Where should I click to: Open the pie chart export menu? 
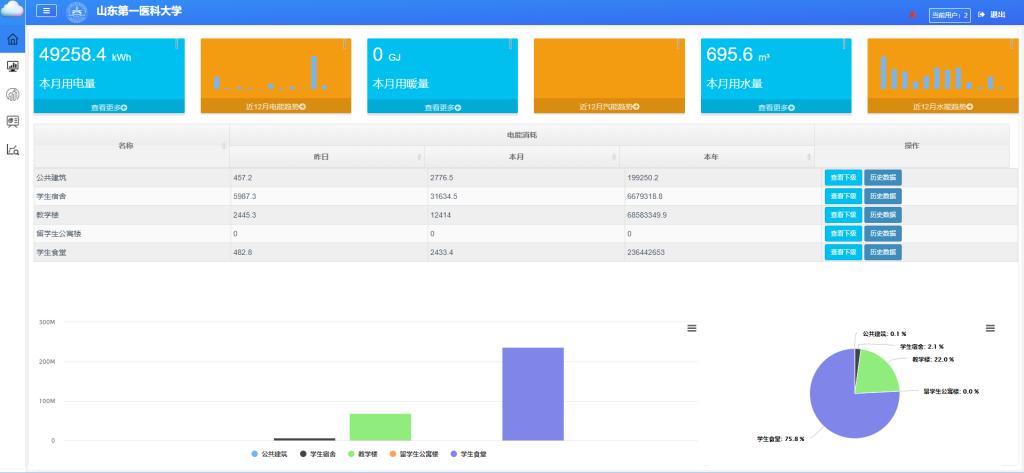click(x=990, y=328)
